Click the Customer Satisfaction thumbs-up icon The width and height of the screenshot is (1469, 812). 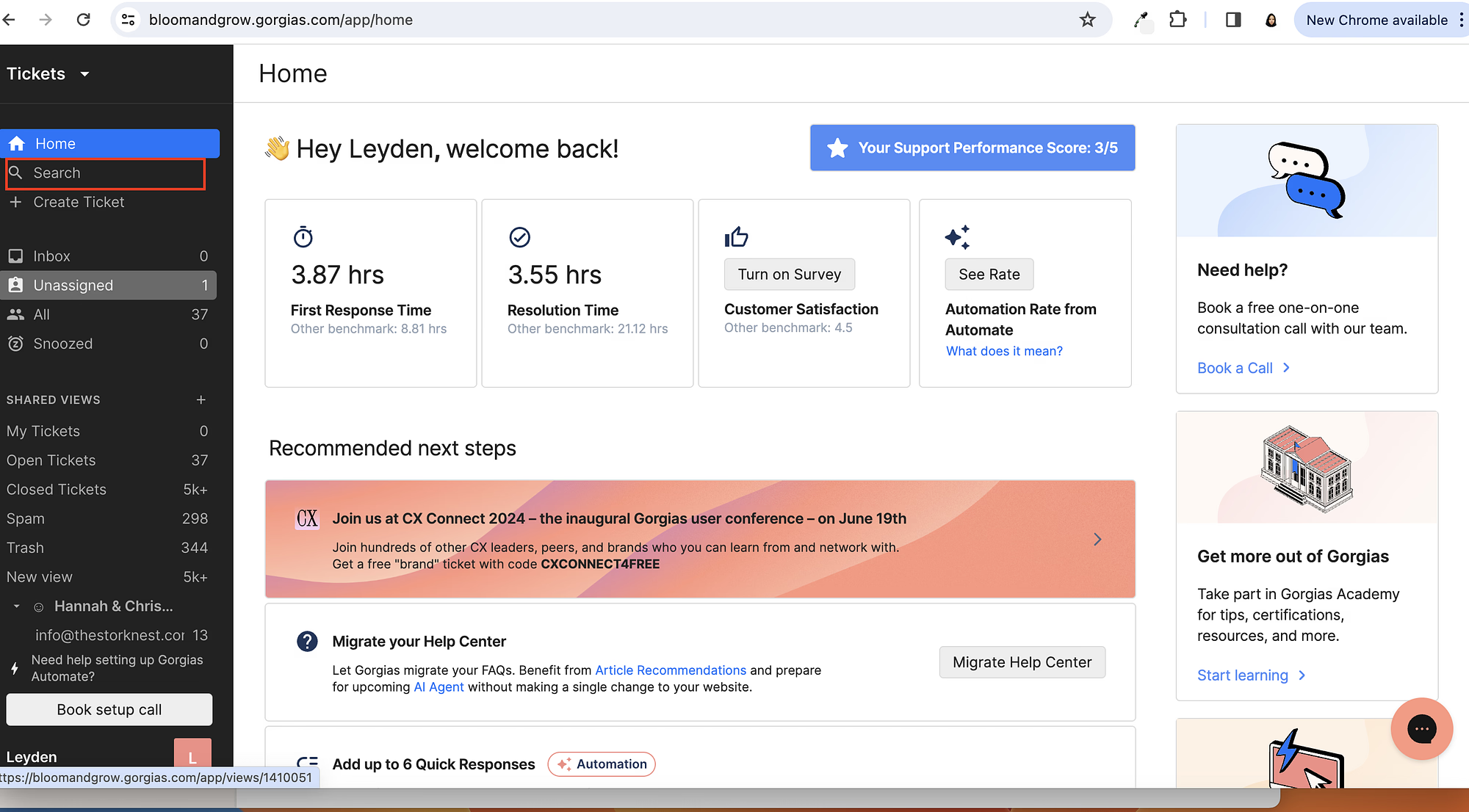736,236
